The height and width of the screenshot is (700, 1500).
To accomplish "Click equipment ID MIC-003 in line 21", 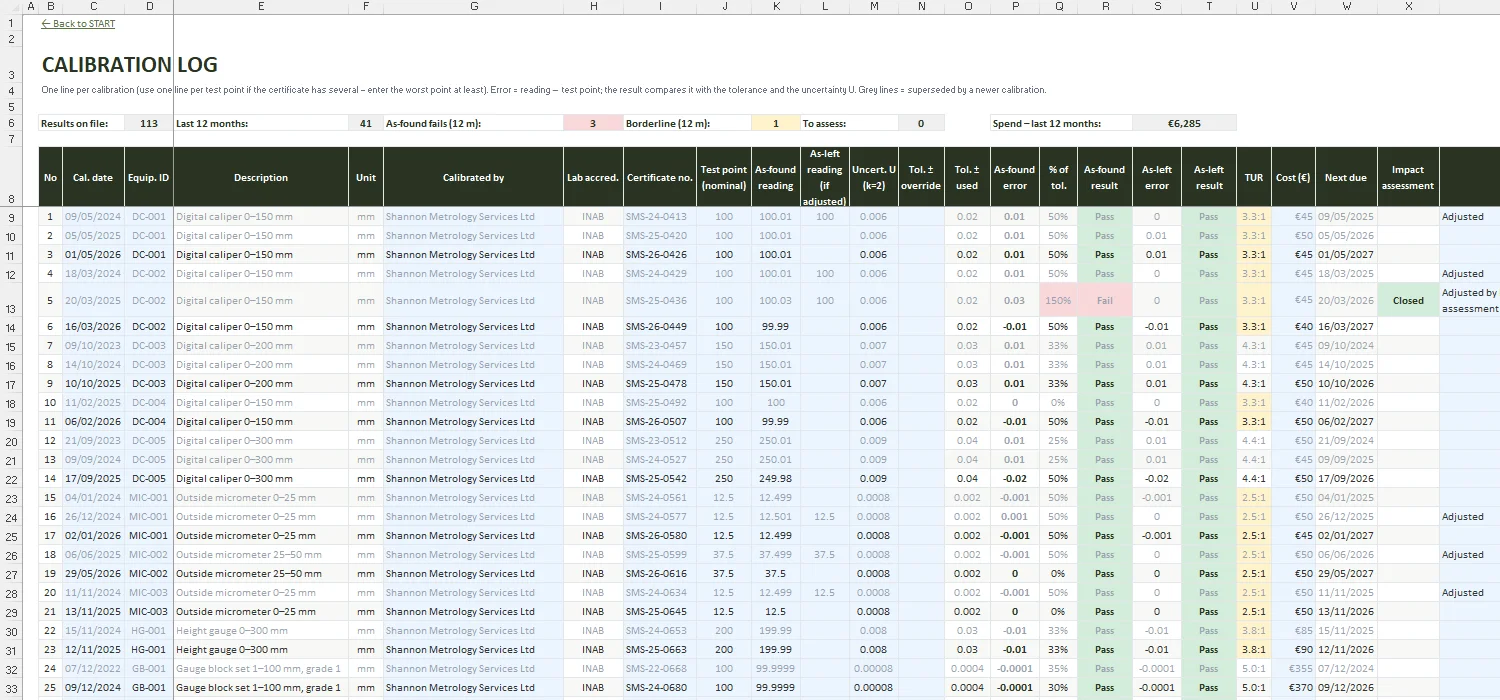I will point(149,611).
